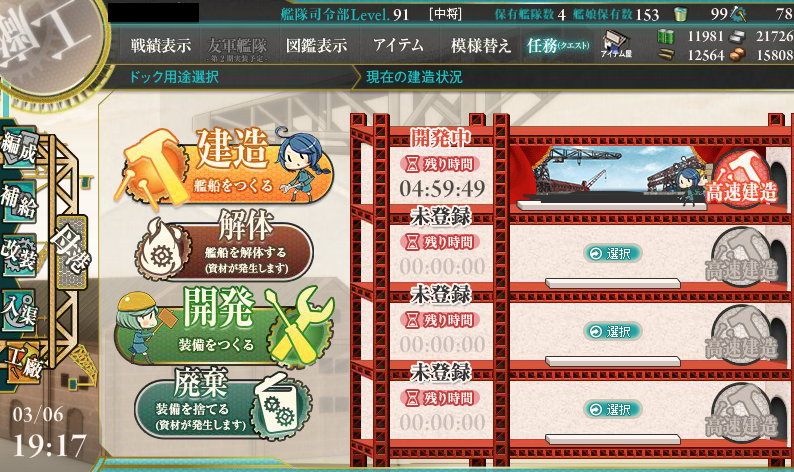Screen dimensions: 794x472
Task: Open the 図鑑表示 menu item
Action: click(316, 46)
